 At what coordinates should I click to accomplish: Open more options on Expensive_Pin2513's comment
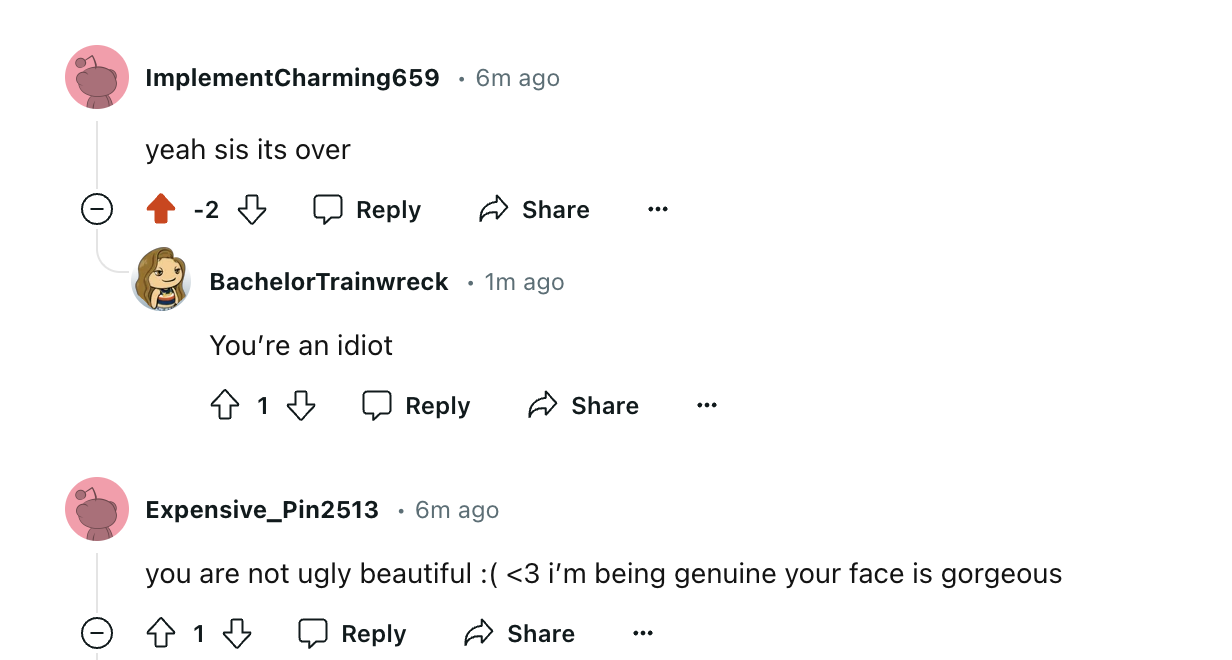coord(643,633)
